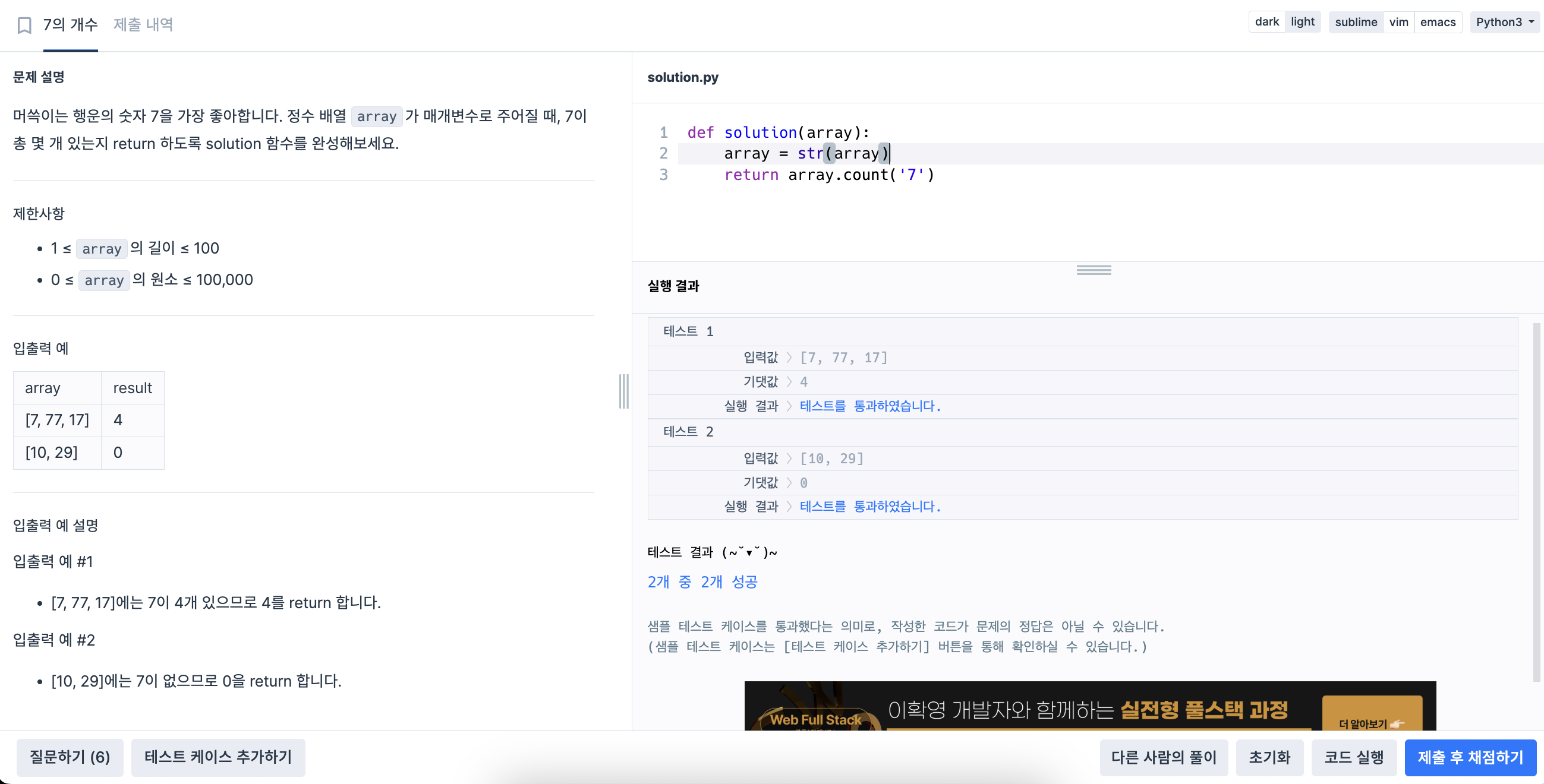Click the 테스트 1 pass message
Viewport: 1544px width, 784px height.
pos(870,406)
